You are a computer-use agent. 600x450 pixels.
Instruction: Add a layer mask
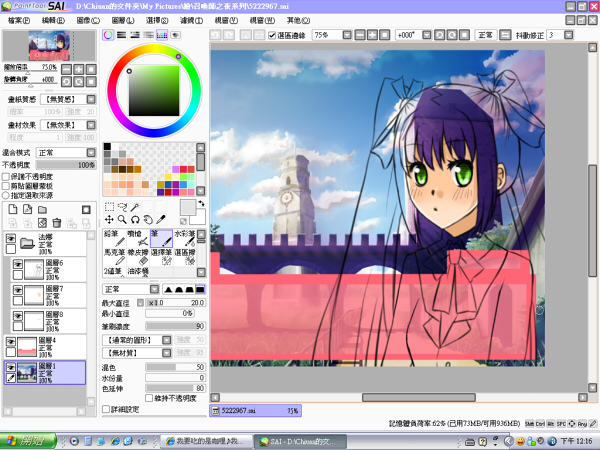coord(86,209)
